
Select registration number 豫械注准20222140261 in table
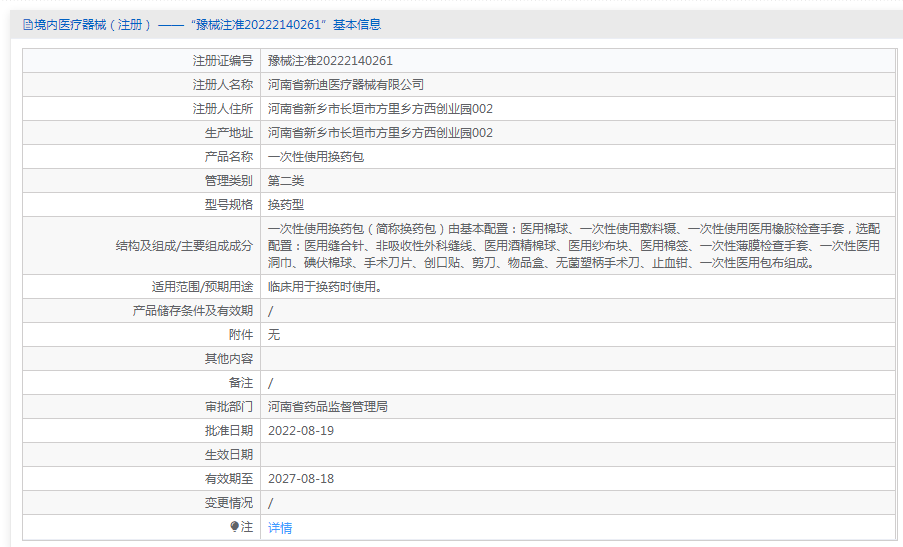330,60
